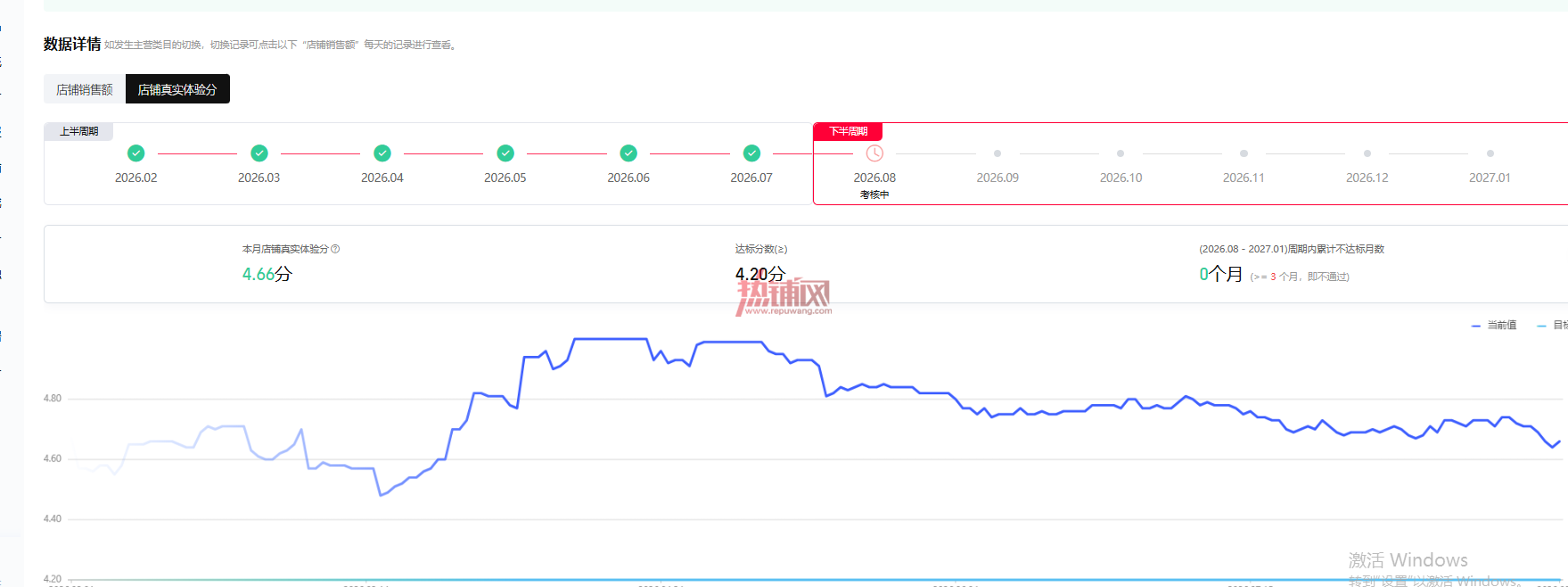The width and height of the screenshot is (1568, 587).
Task: Select the 2027.01 timeline dot
Action: pos(1490,153)
